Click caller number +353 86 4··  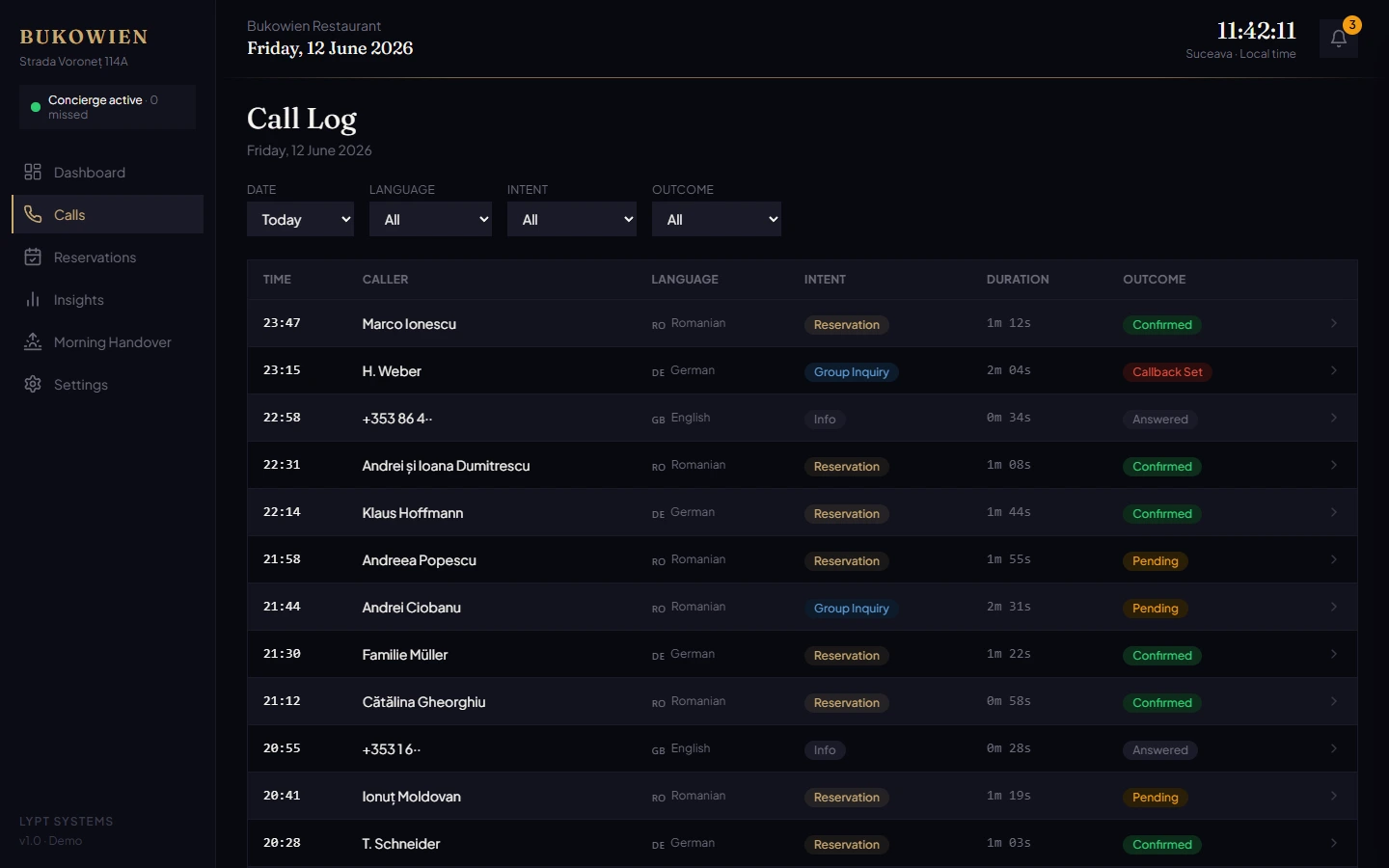click(397, 419)
